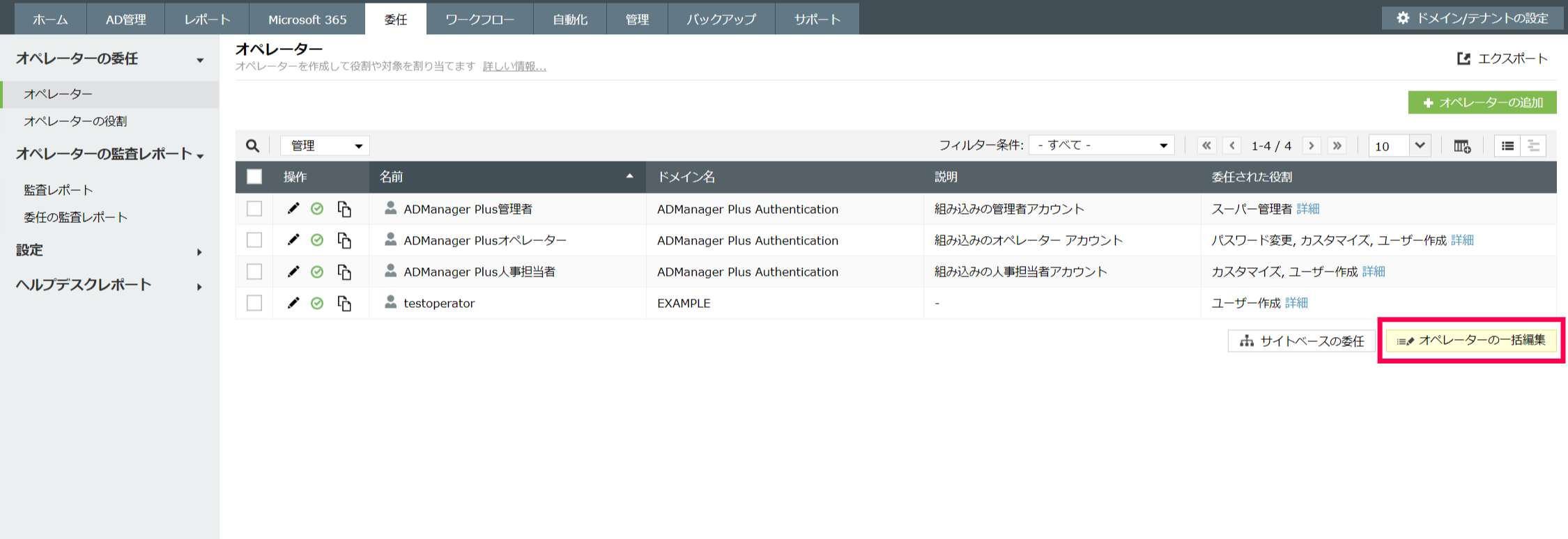Open the Microsoft 365 tab
Viewport: 1568px width, 539px height.
(x=307, y=19)
